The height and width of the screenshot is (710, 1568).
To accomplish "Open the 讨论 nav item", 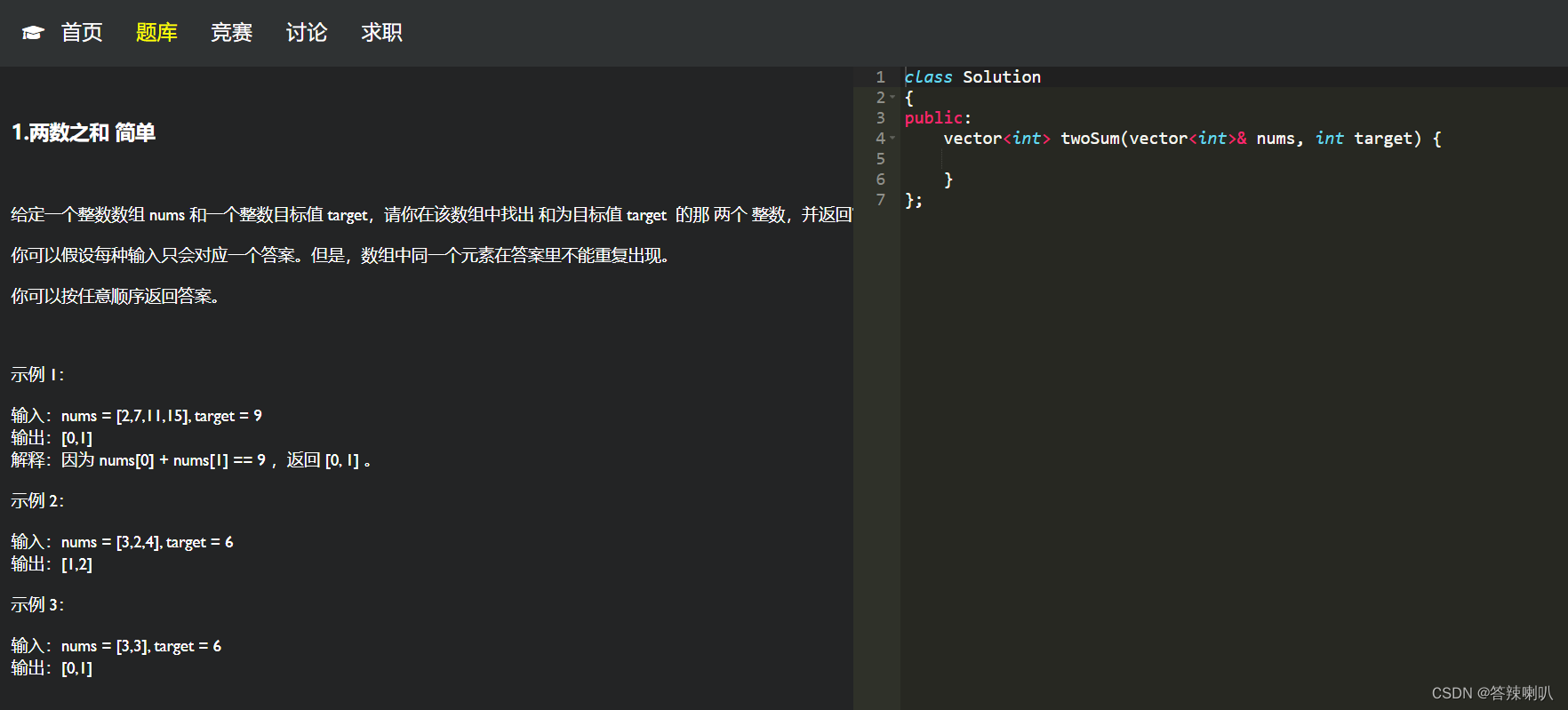I will (307, 33).
